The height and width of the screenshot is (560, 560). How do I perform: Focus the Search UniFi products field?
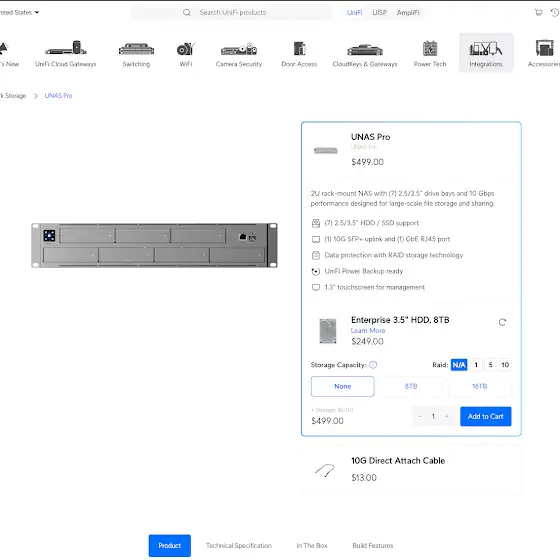(233, 12)
